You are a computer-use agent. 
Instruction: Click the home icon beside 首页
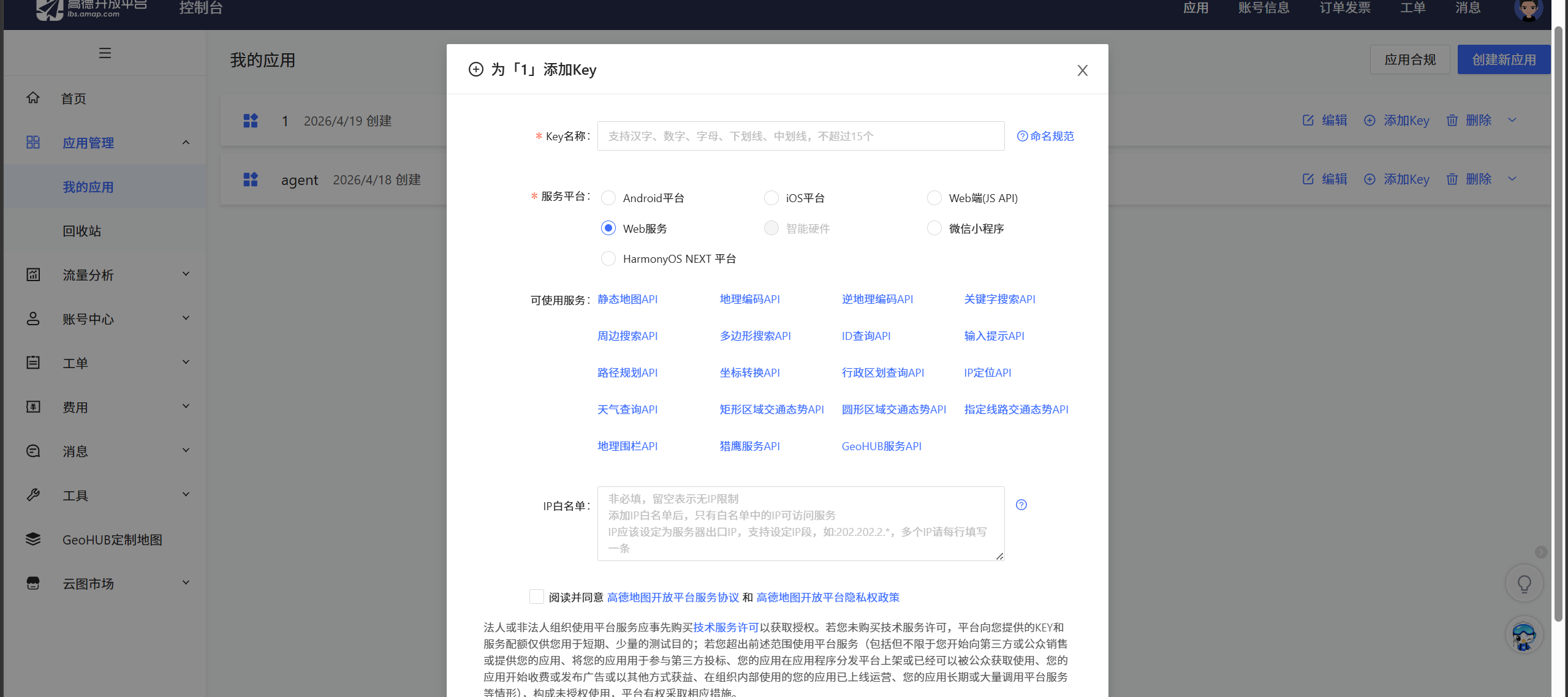click(33, 98)
